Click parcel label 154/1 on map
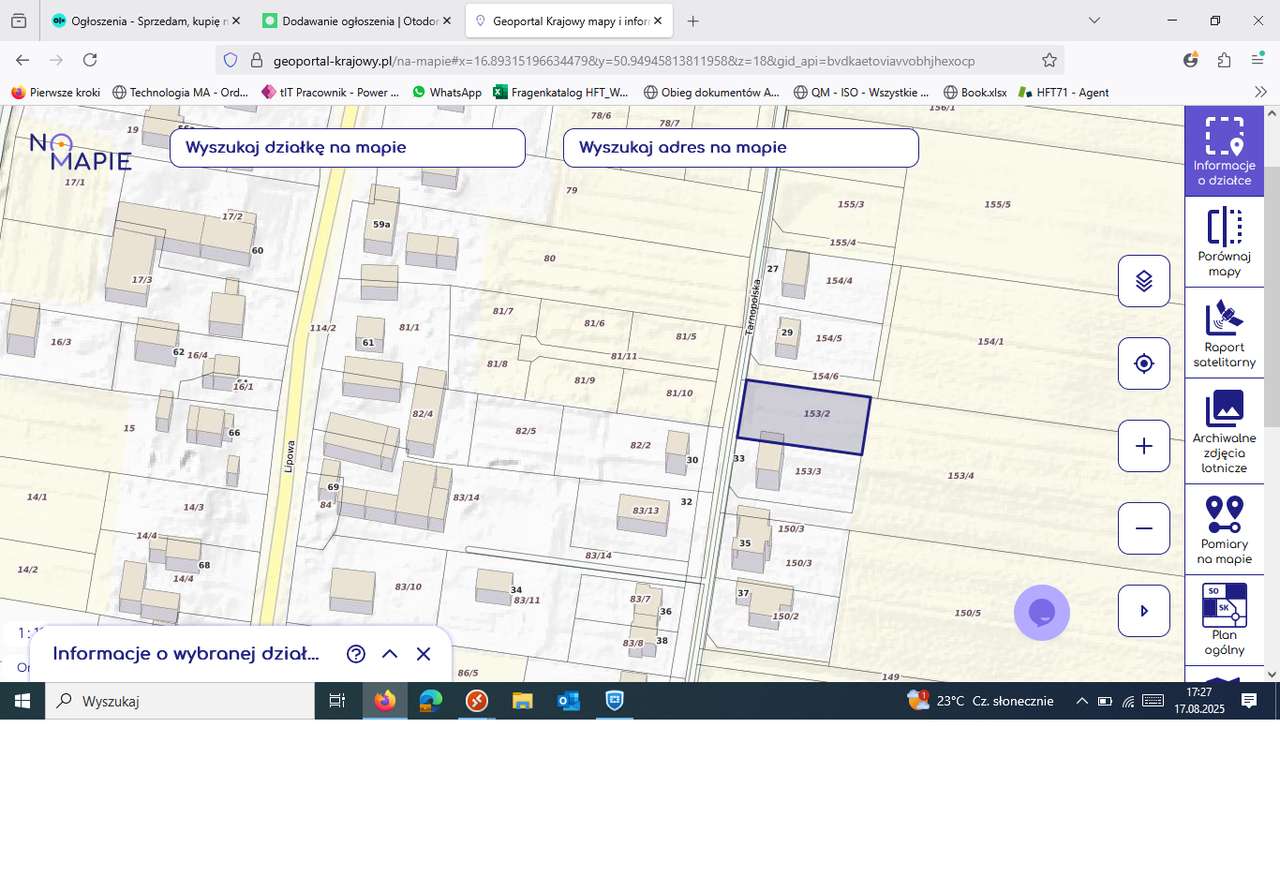Screen dimensions: 1280x890 click(990, 341)
